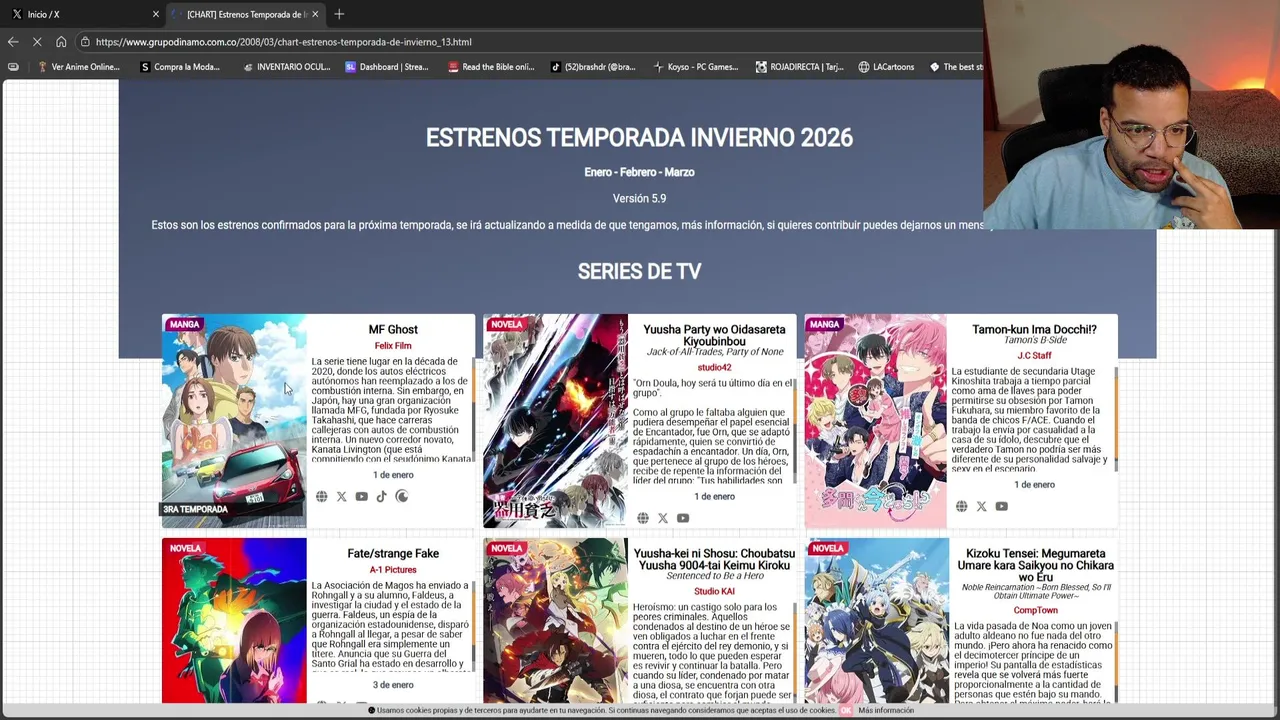Open ROJADIRECTA bookmark

[x=799, y=67]
